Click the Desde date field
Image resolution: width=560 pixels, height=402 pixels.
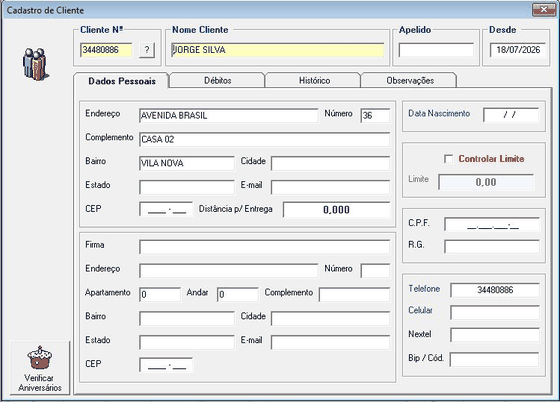point(518,50)
